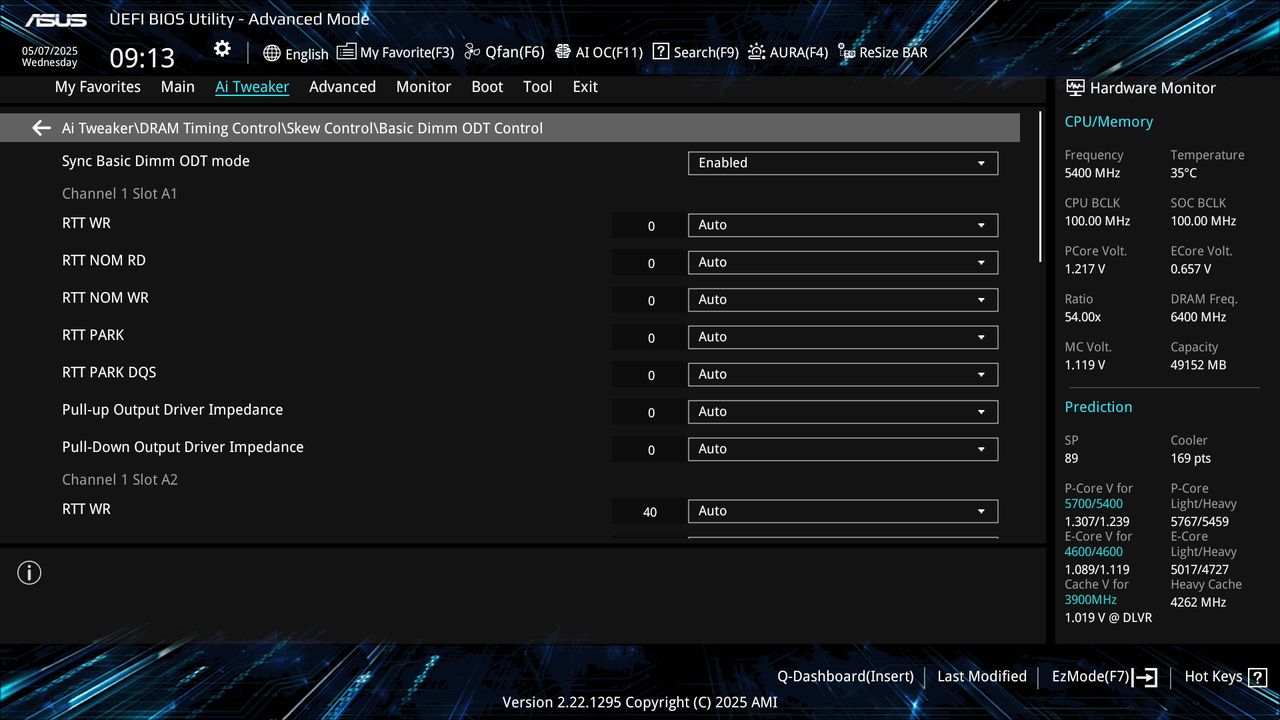
Task: Click the breadcrumb path header
Action: (x=510, y=128)
